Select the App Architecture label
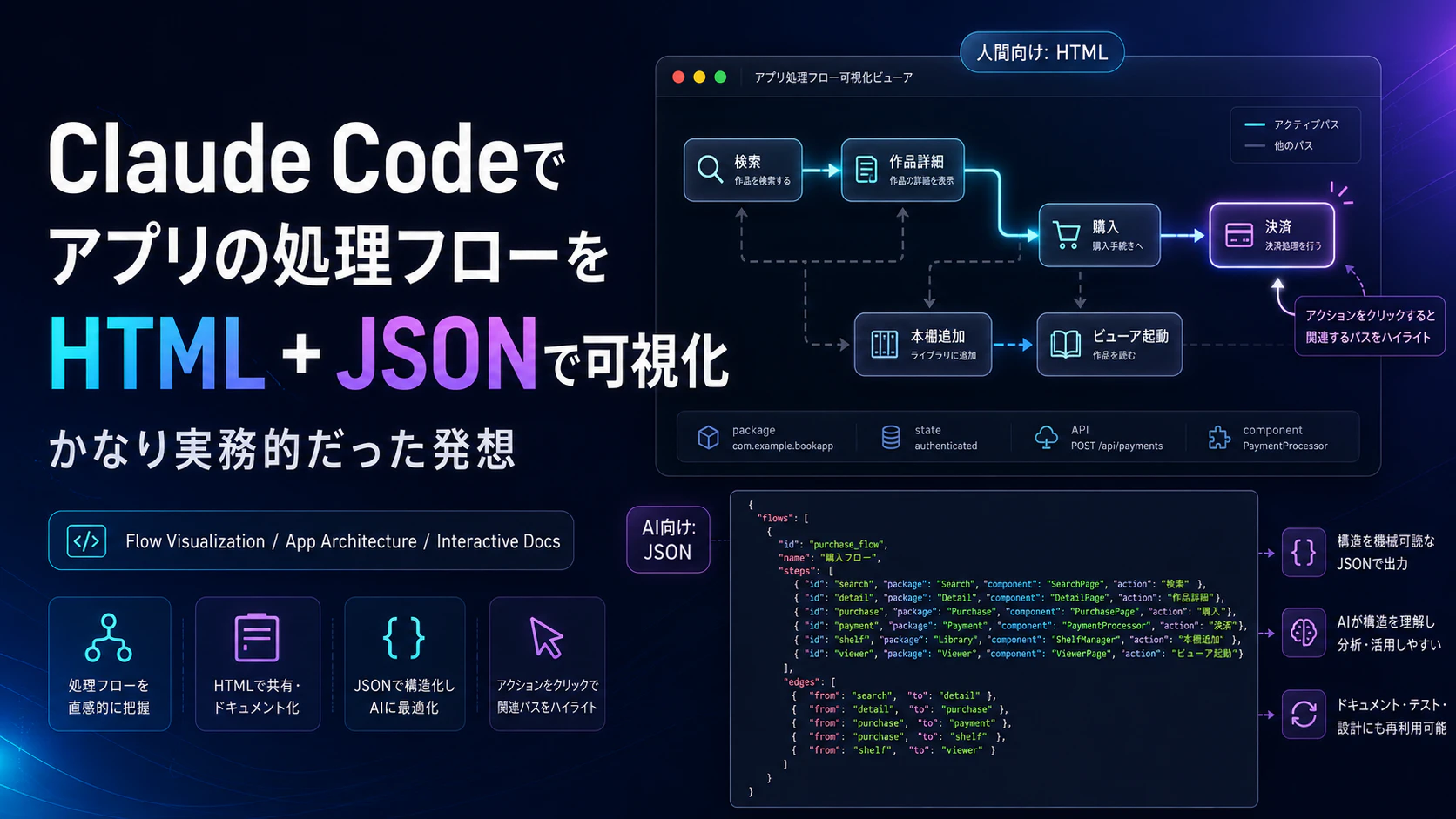 pyautogui.click(x=351, y=541)
